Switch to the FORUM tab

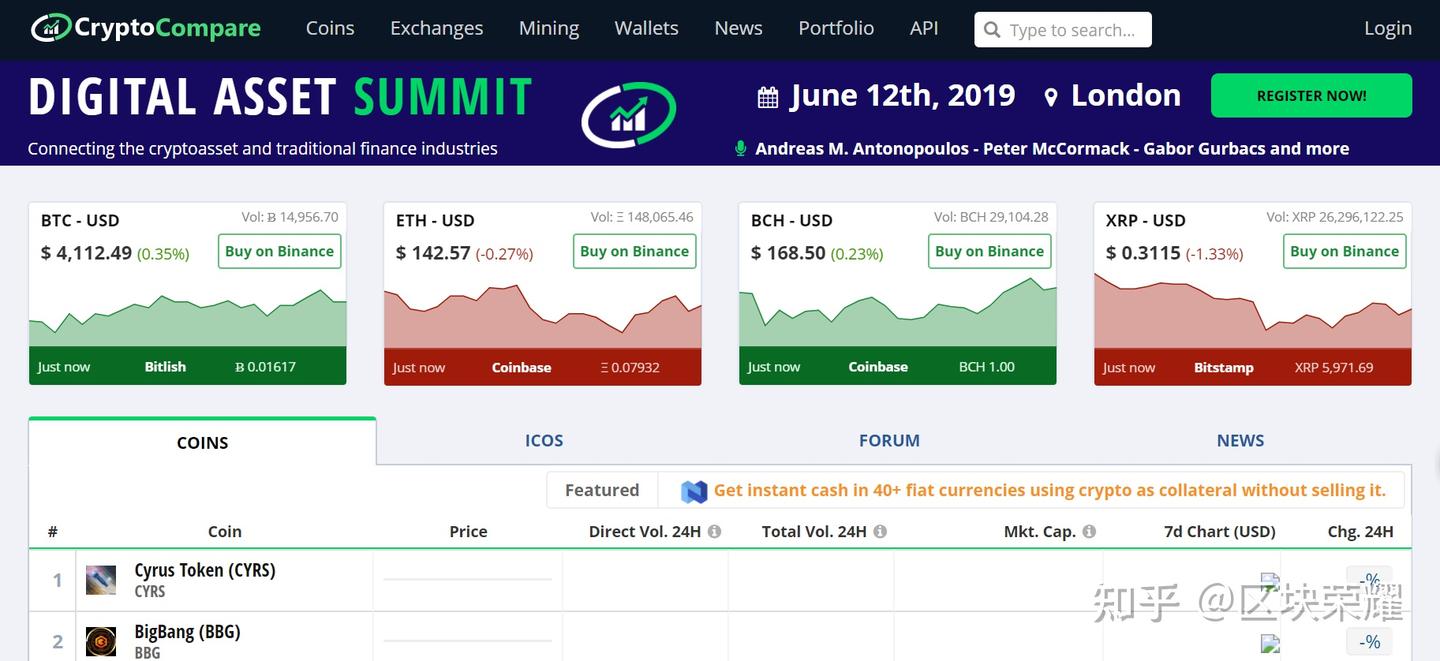point(889,440)
